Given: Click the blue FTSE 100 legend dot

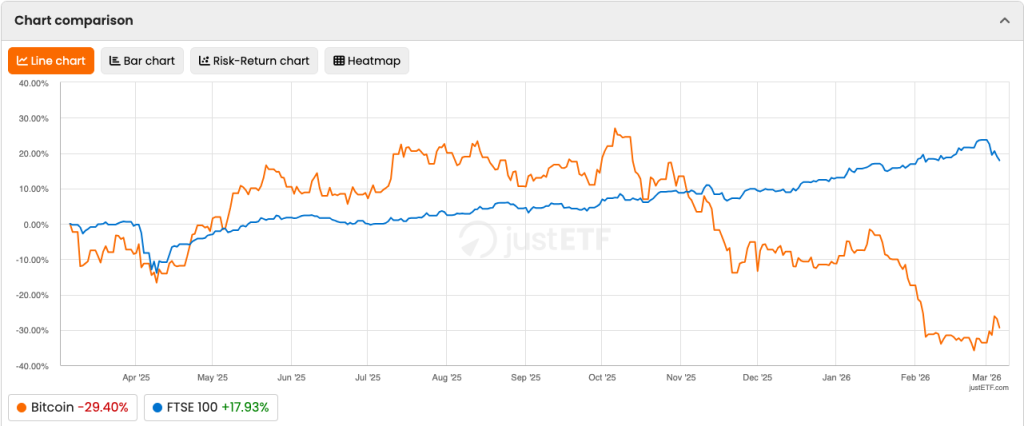Looking at the screenshot, I should (x=158, y=408).
